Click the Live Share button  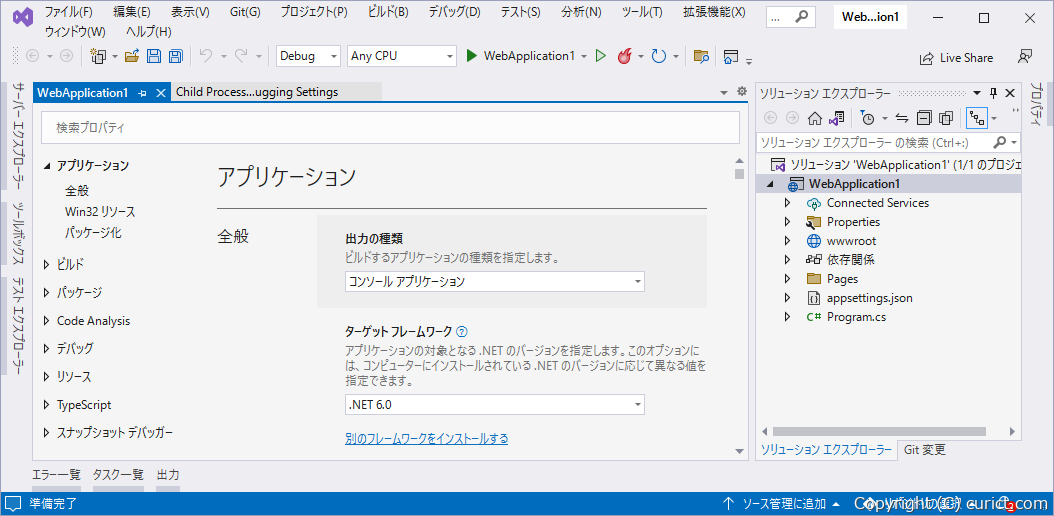pos(956,58)
